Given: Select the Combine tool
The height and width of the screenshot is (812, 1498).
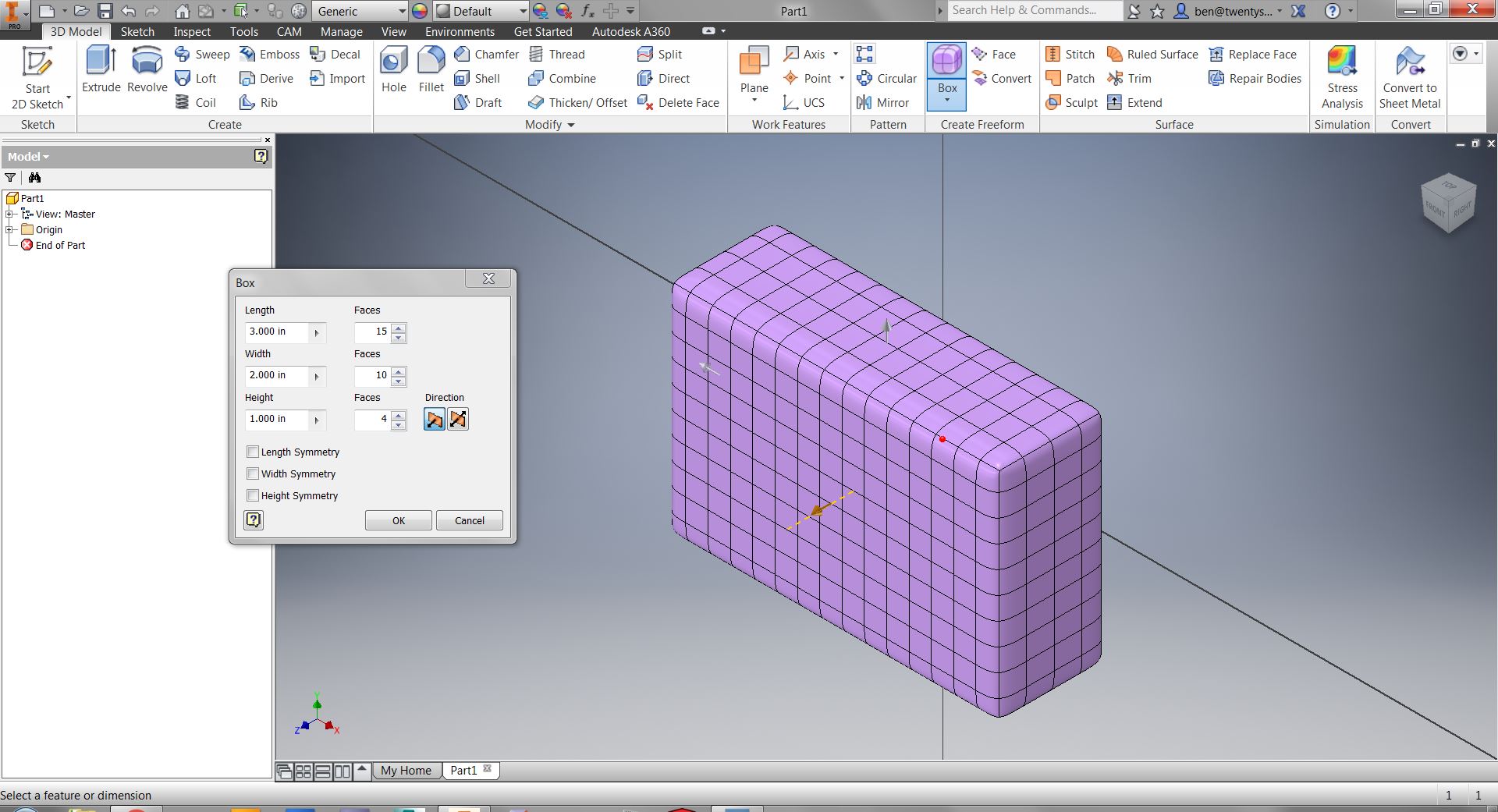Looking at the screenshot, I should [562, 78].
